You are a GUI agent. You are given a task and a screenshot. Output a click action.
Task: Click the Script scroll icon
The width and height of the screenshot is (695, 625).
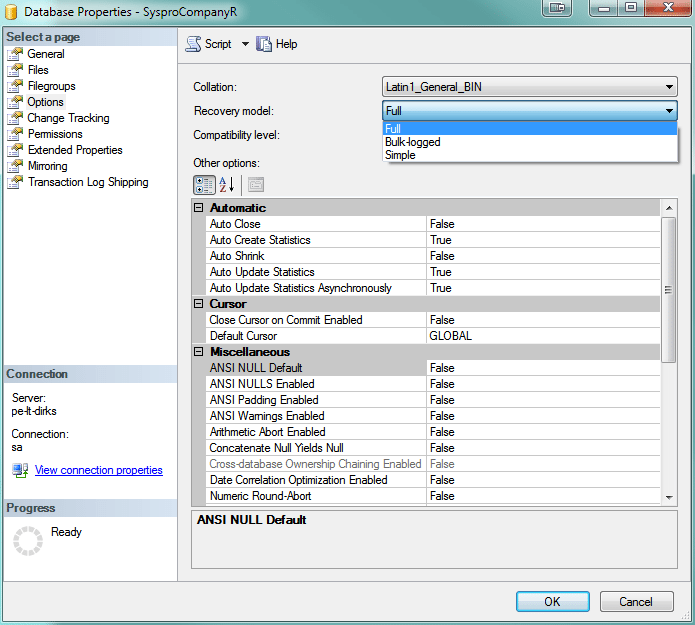tap(193, 44)
